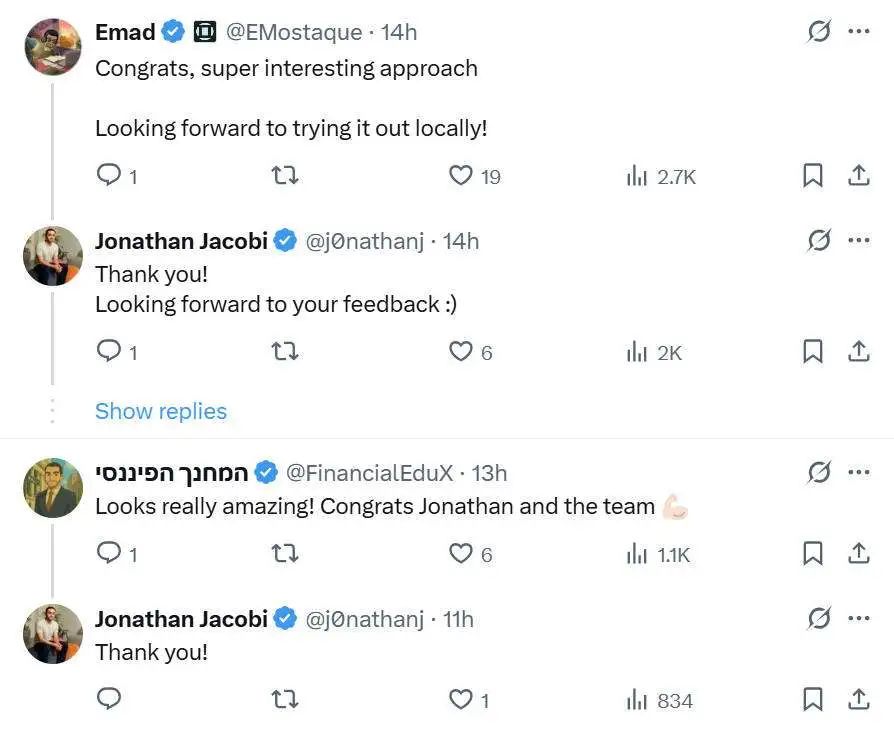Share Jonathan's 11h 'Thank you!' tweet
The height and width of the screenshot is (732, 894).
pos(859,699)
